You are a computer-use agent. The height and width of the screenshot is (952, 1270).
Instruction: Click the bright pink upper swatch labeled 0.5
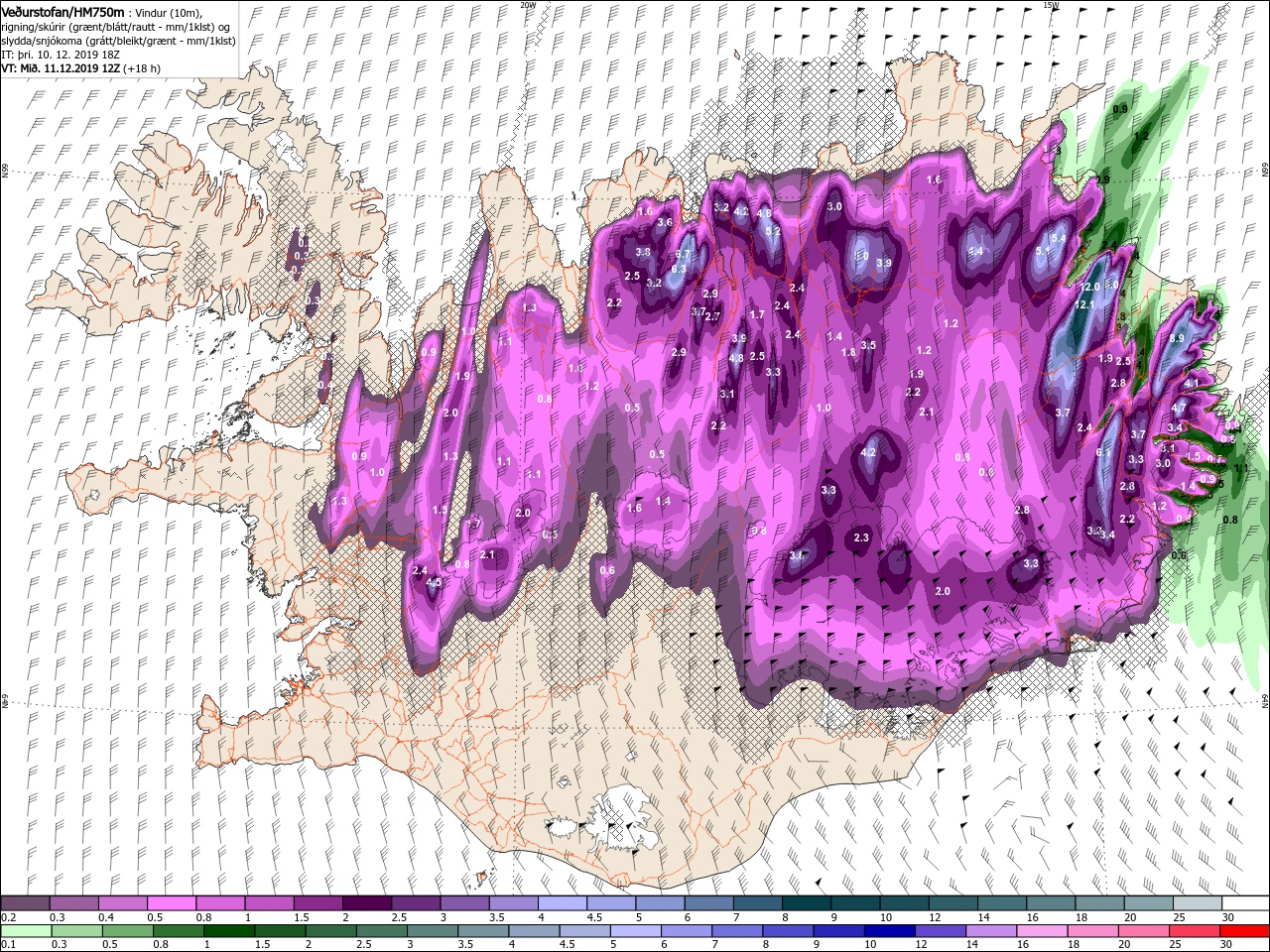172,903
